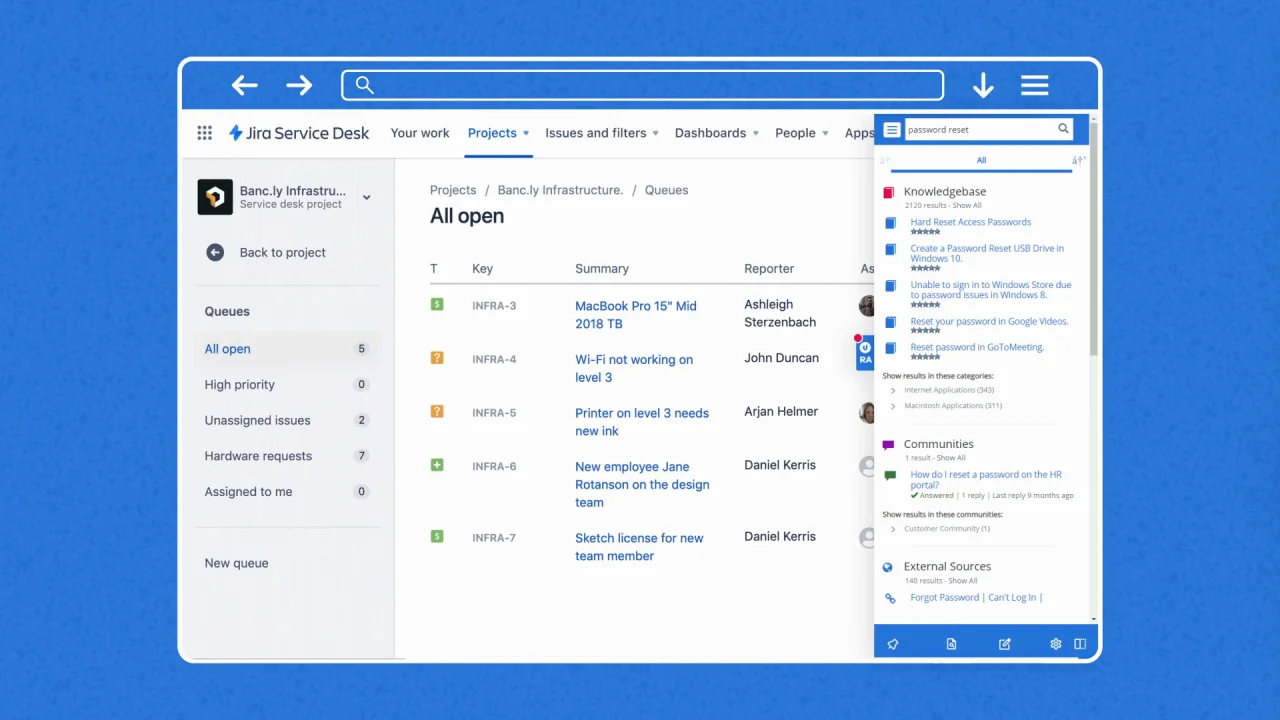The image size is (1280, 720).
Task: Open Your work in navigation
Action: click(420, 133)
